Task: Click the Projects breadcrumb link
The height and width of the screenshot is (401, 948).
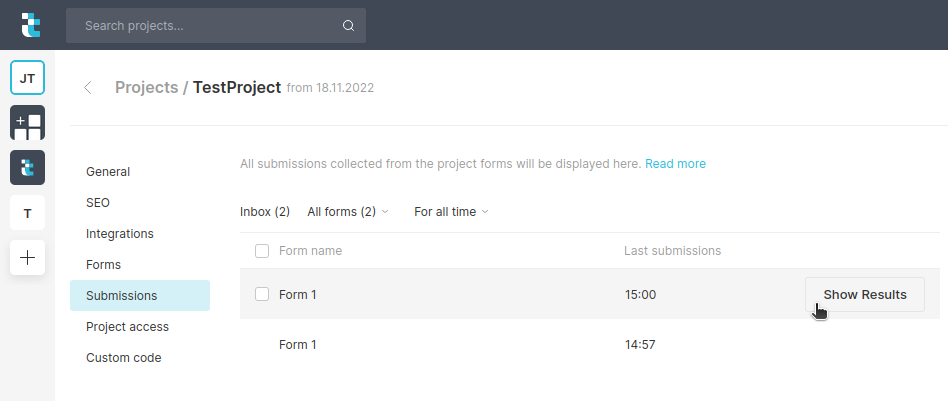Action: (x=146, y=88)
